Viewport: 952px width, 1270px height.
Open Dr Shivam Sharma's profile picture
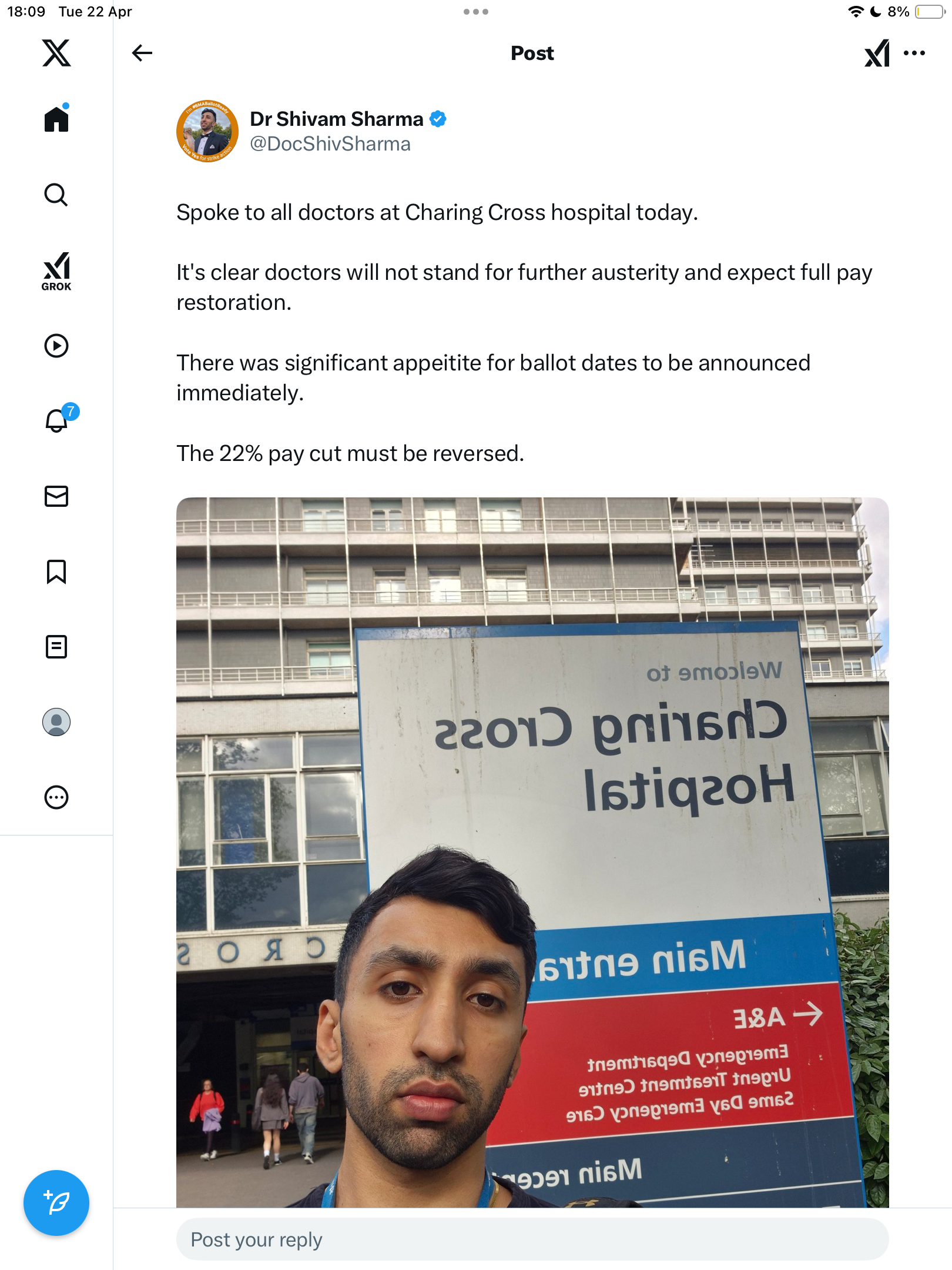pyautogui.click(x=207, y=131)
